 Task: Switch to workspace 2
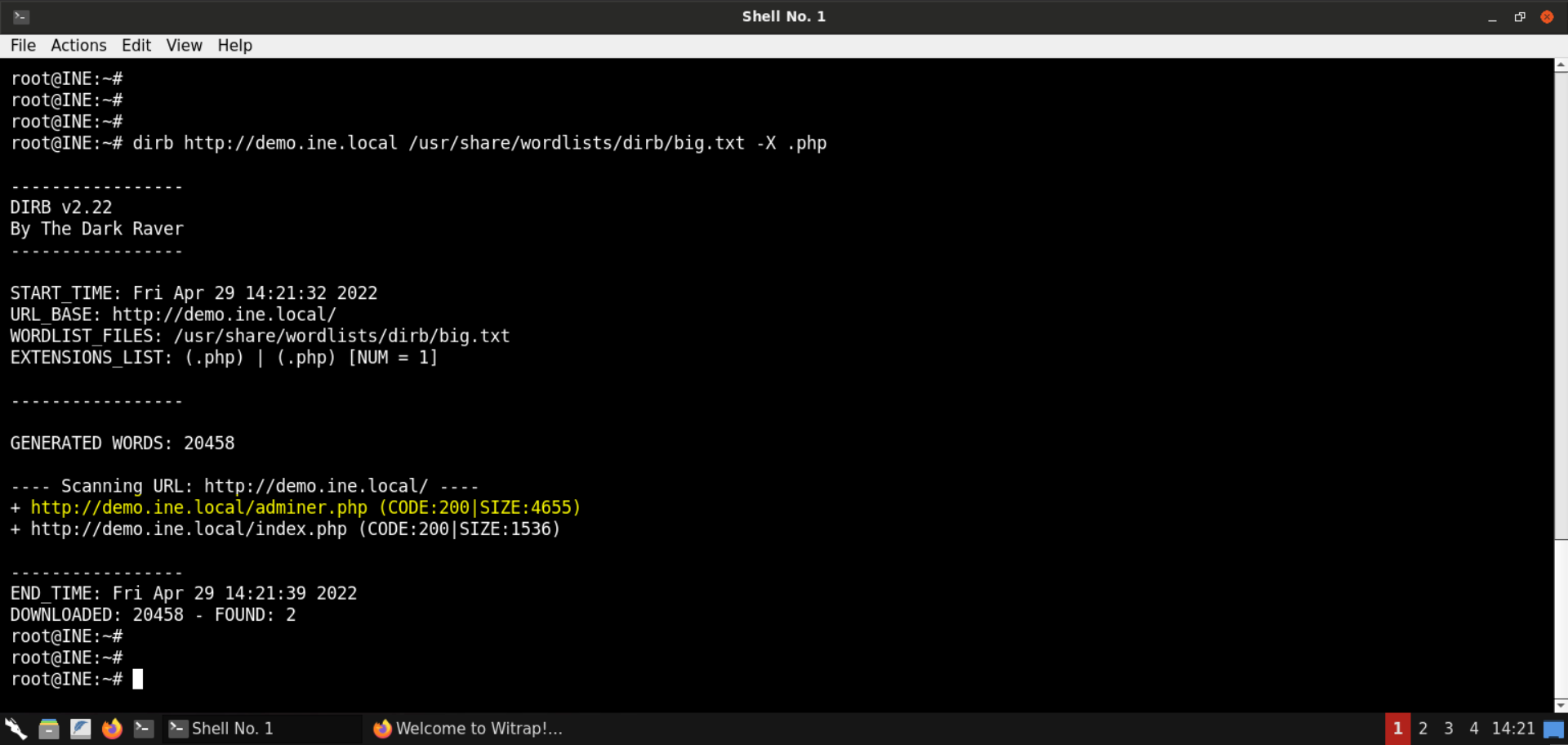coord(1423,728)
